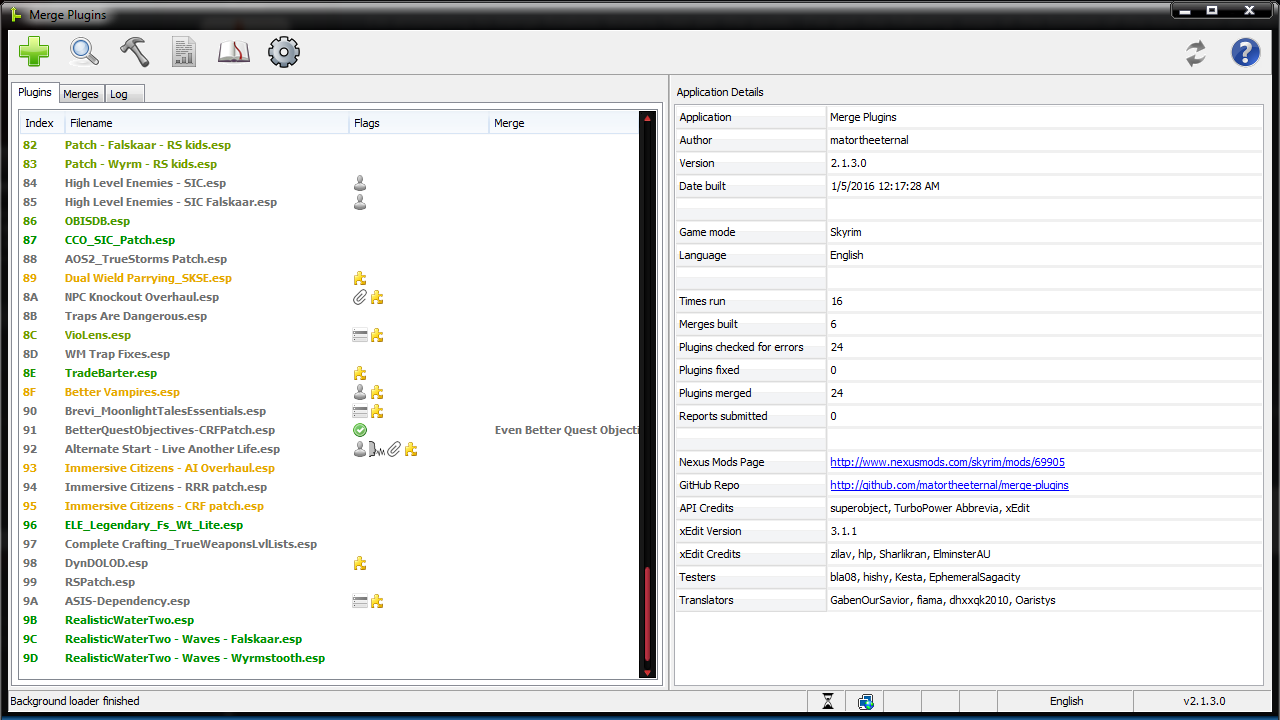
Task: Click the person flag icon on High Level Enemies - SIC Falskaar.esp
Action: [x=360, y=202]
